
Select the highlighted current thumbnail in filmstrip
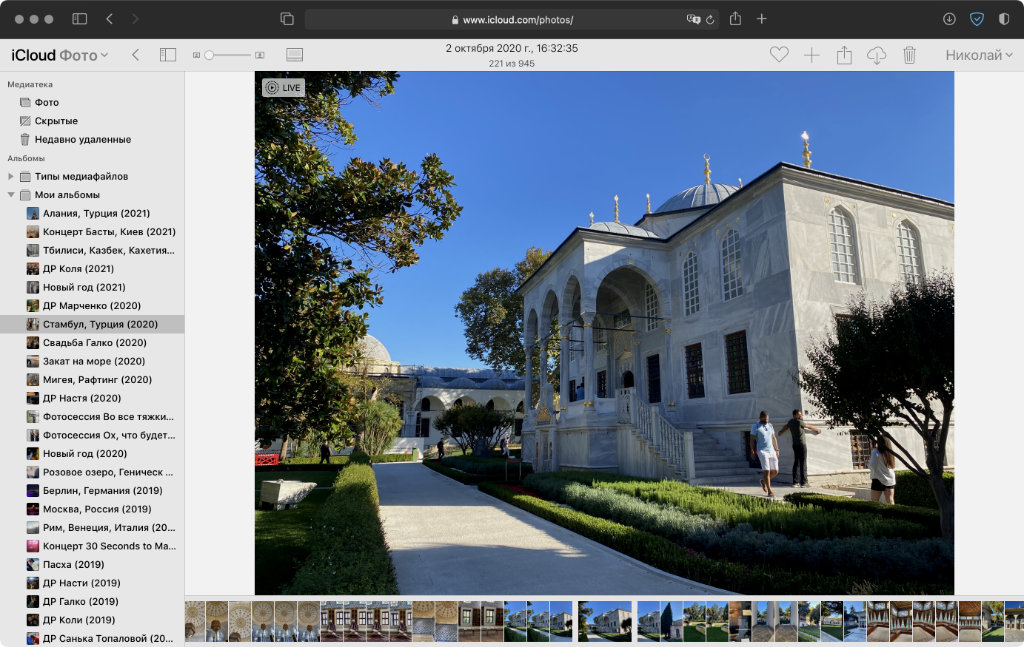tap(605, 621)
